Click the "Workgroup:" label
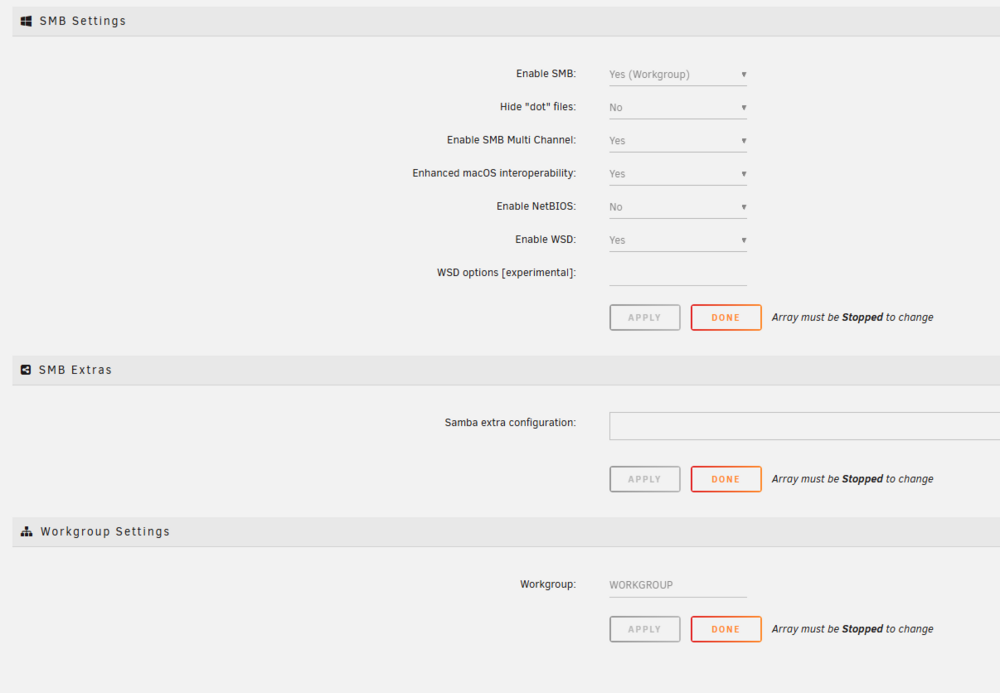The height and width of the screenshot is (693, 1000). (548, 585)
